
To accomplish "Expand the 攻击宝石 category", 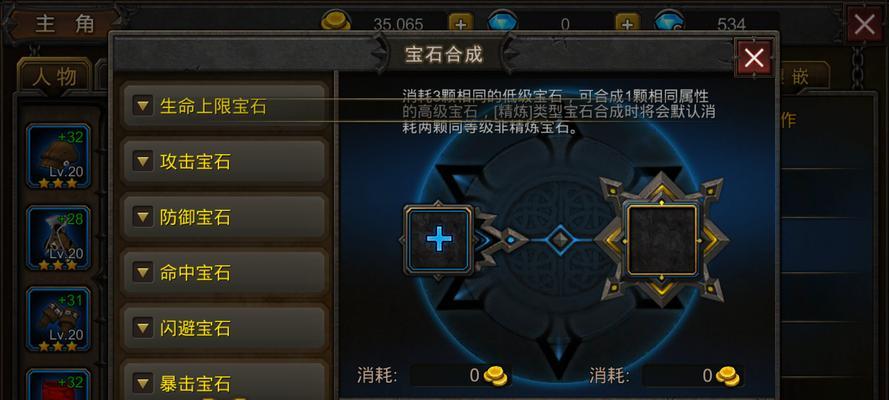I will pos(225,161).
